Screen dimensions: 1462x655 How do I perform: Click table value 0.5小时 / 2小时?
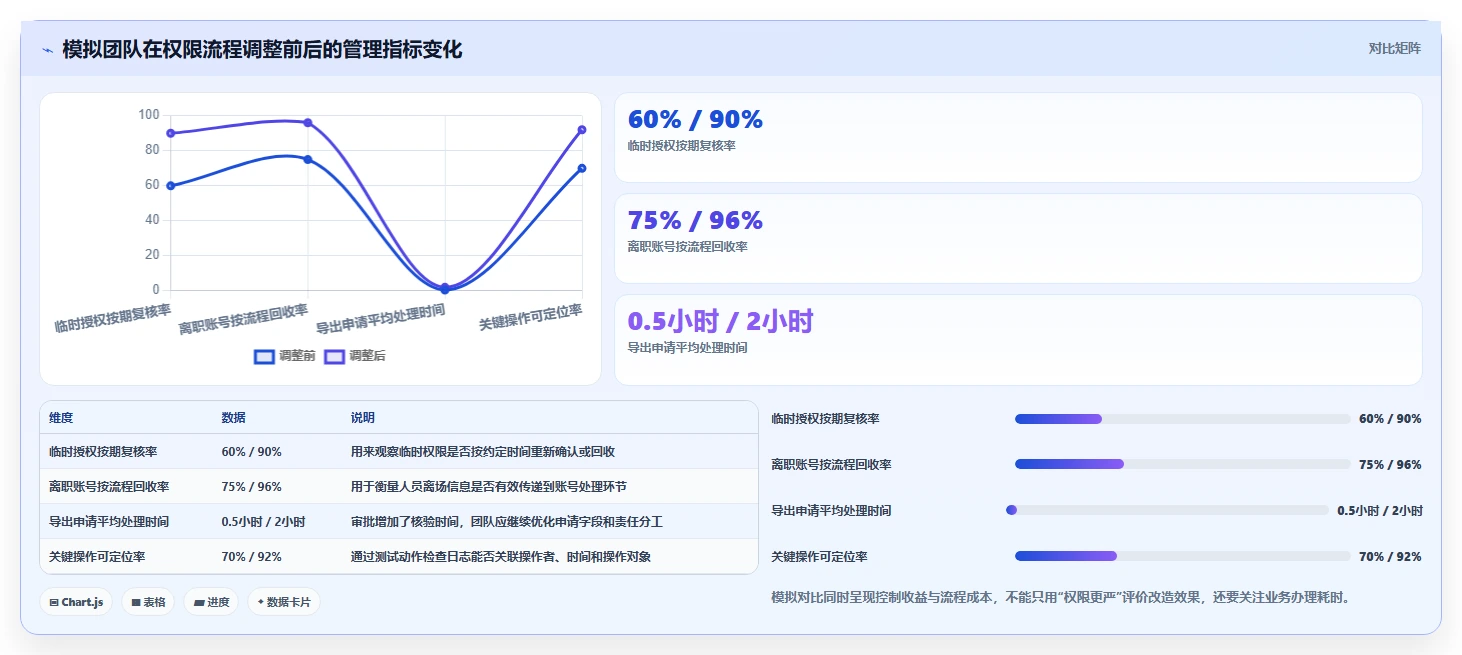click(x=263, y=522)
